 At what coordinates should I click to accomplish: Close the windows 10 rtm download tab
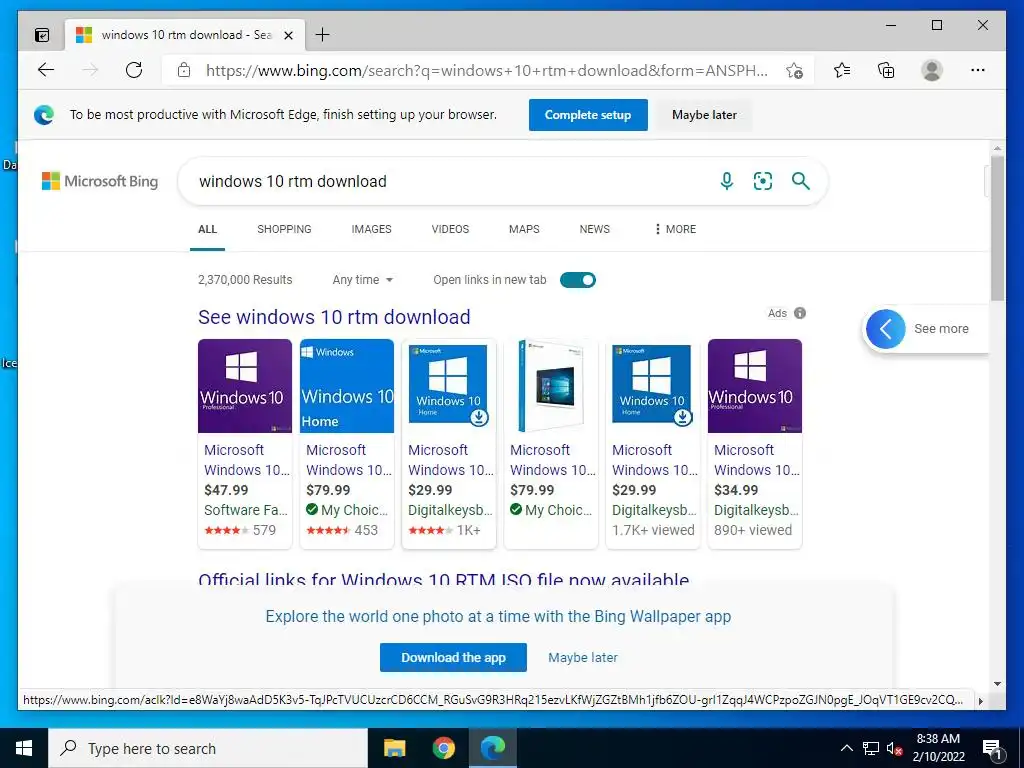click(x=288, y=35)
